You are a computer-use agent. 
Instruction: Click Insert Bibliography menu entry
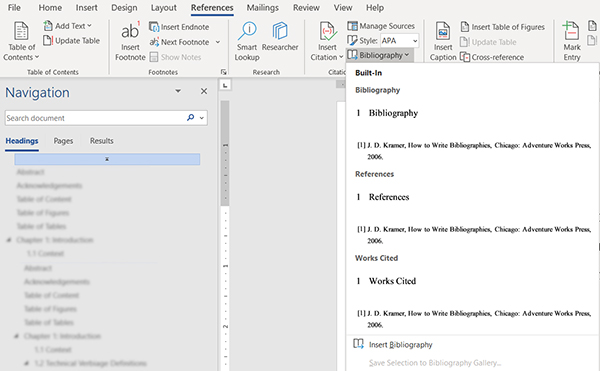click(x=400, y=345)
